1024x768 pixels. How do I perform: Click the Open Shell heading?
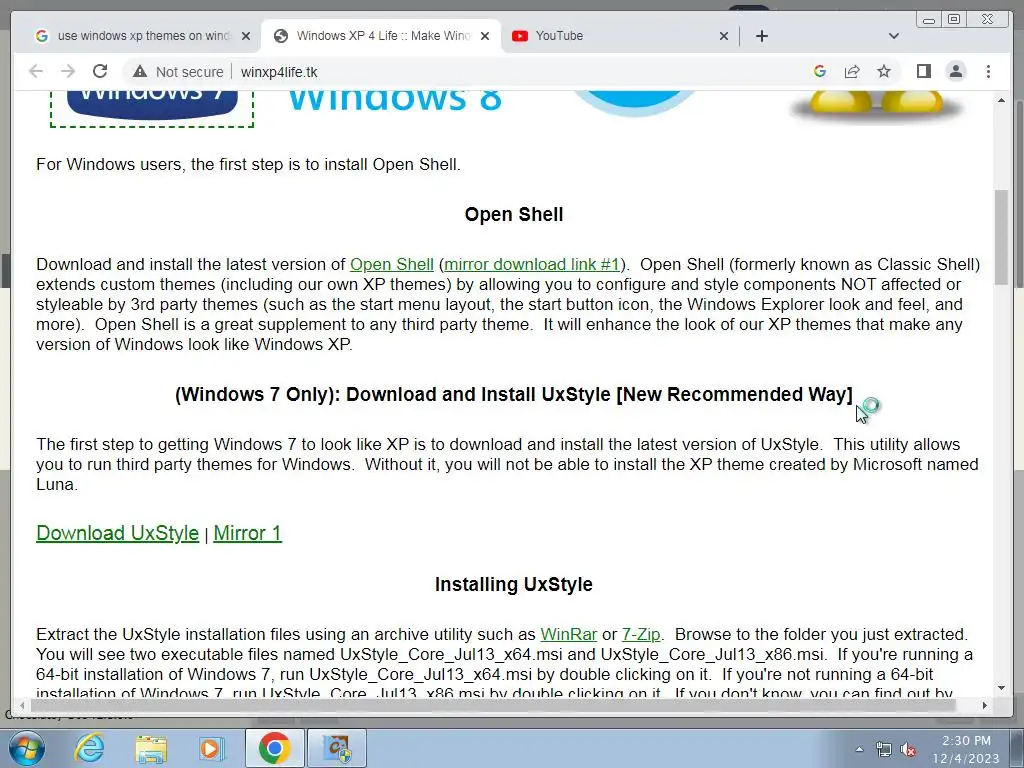[514, 214]
